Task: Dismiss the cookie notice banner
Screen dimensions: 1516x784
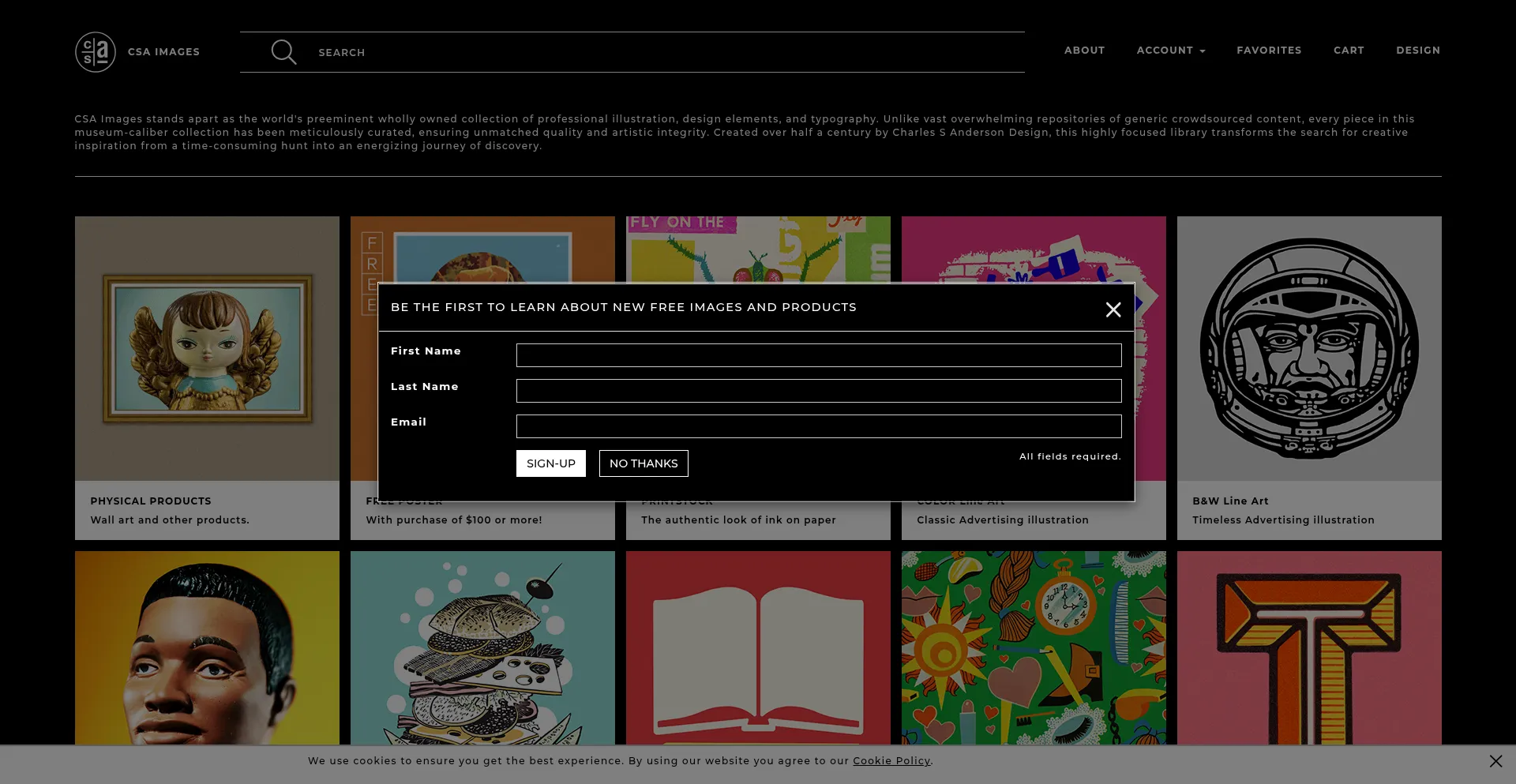Action: (1495, 761)
